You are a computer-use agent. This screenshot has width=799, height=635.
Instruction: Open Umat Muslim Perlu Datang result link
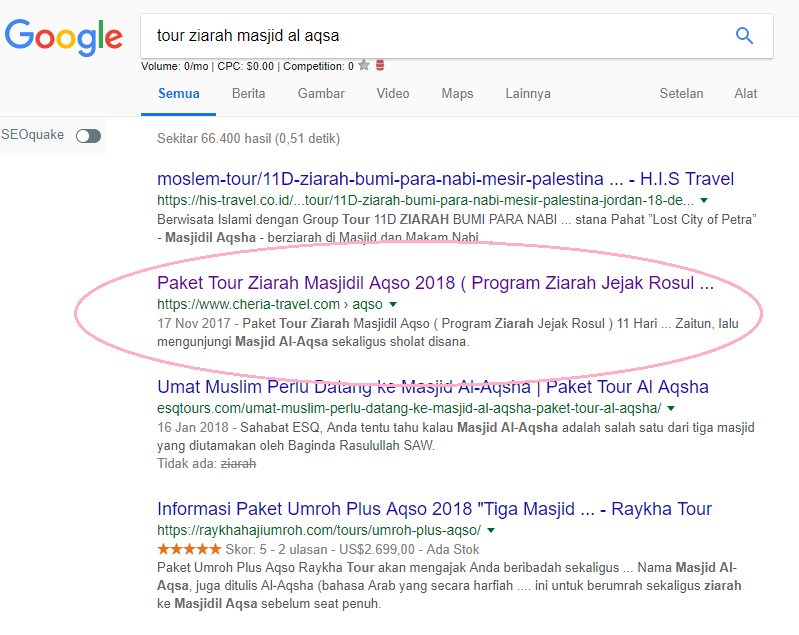tap(433, 387)
